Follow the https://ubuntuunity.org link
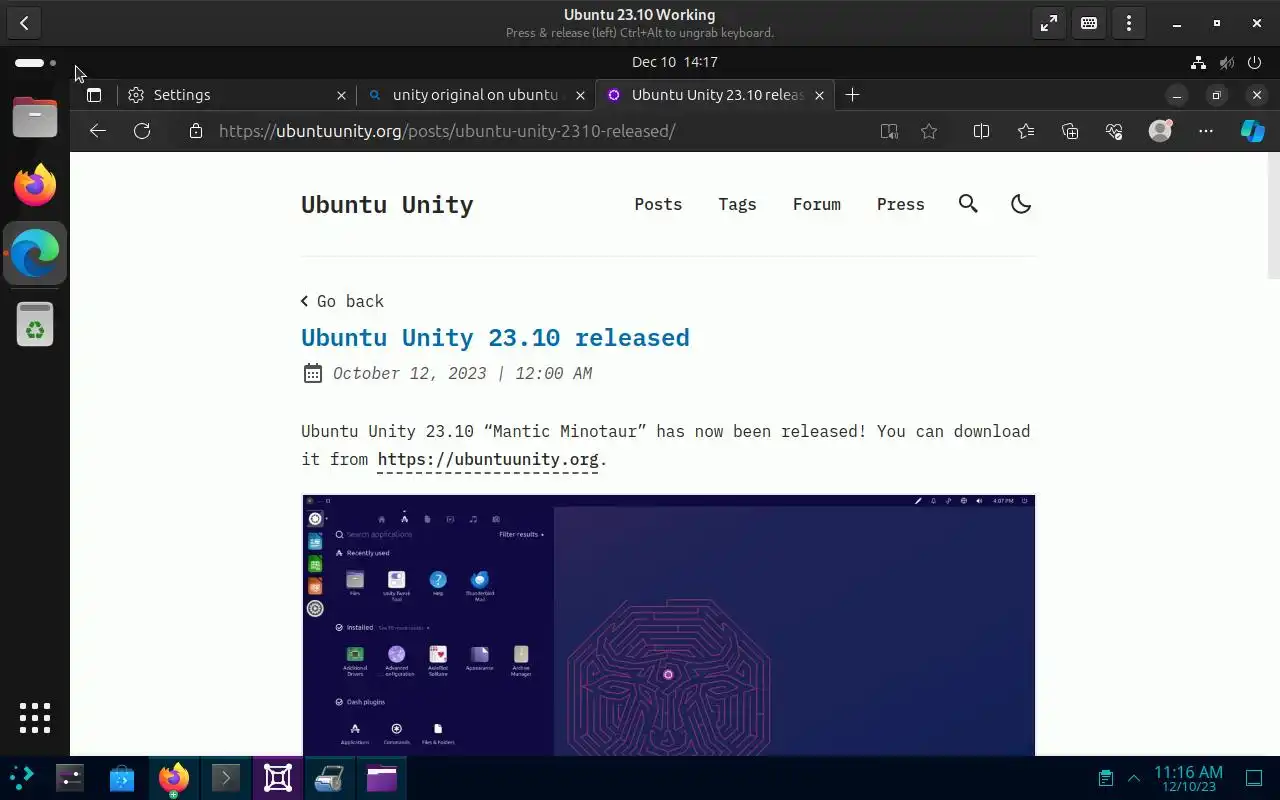Viewport: 1280px width, 800px height. click(488, 459)
